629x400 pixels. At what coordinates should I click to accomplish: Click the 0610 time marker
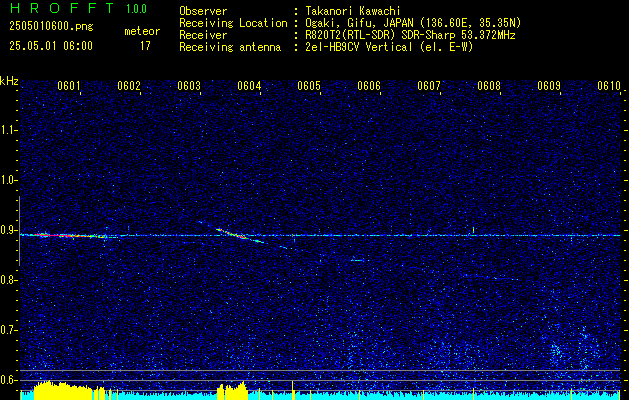609,86
